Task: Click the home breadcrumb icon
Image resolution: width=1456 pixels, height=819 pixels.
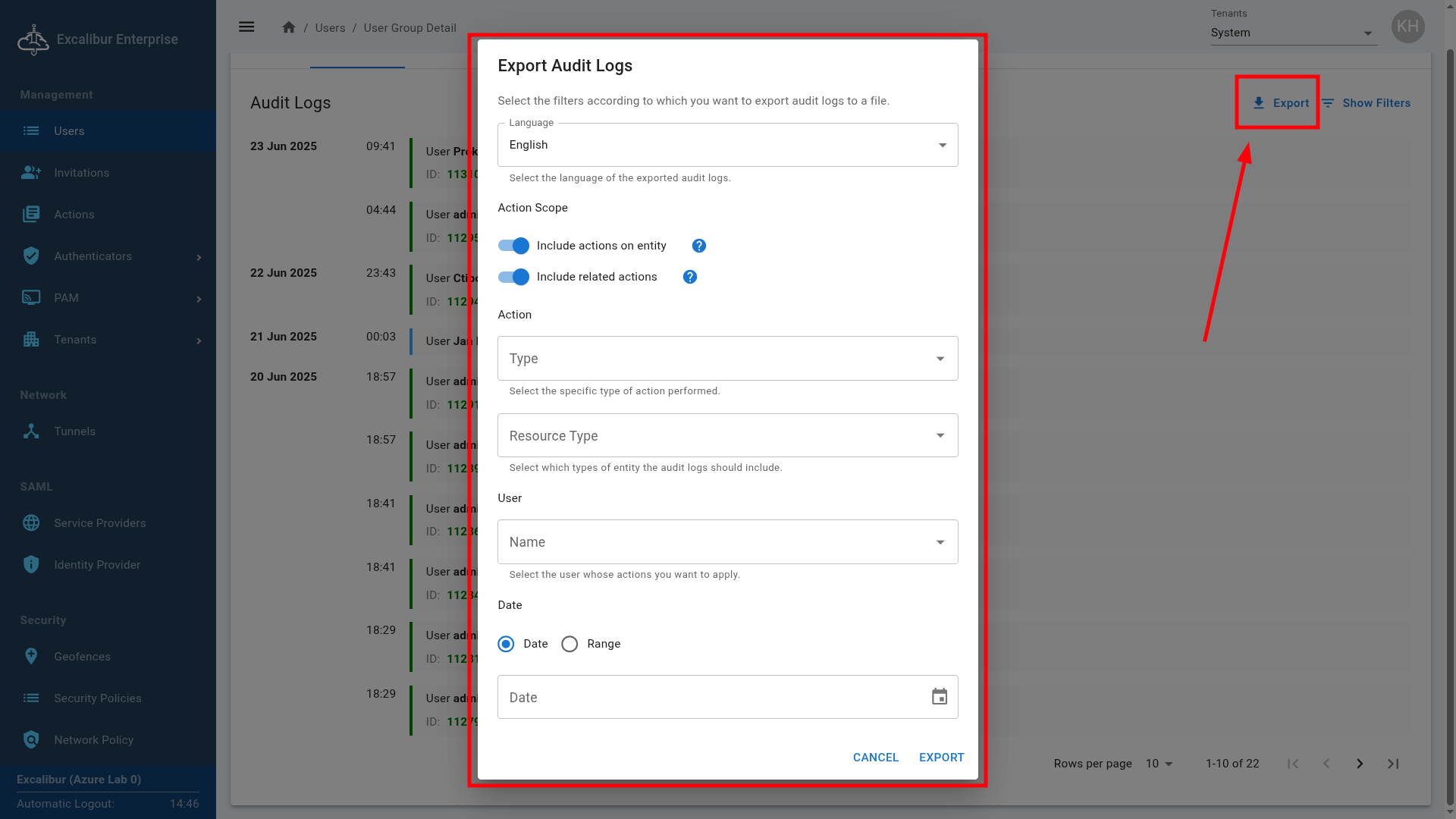Action: (288, 27)
